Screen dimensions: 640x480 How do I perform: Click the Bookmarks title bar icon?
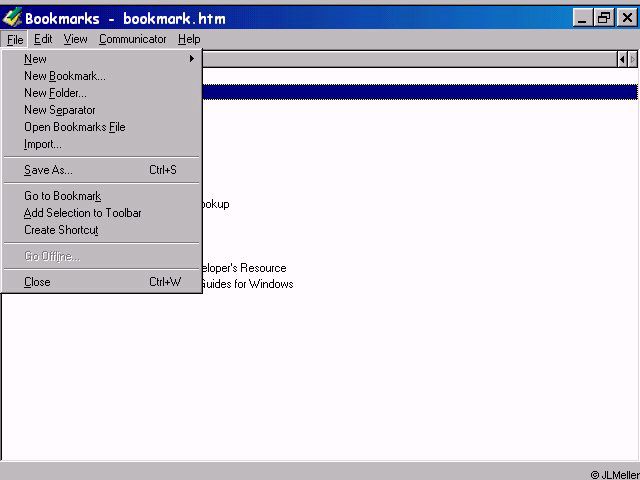pyautogui.click(x=11, y=18)
